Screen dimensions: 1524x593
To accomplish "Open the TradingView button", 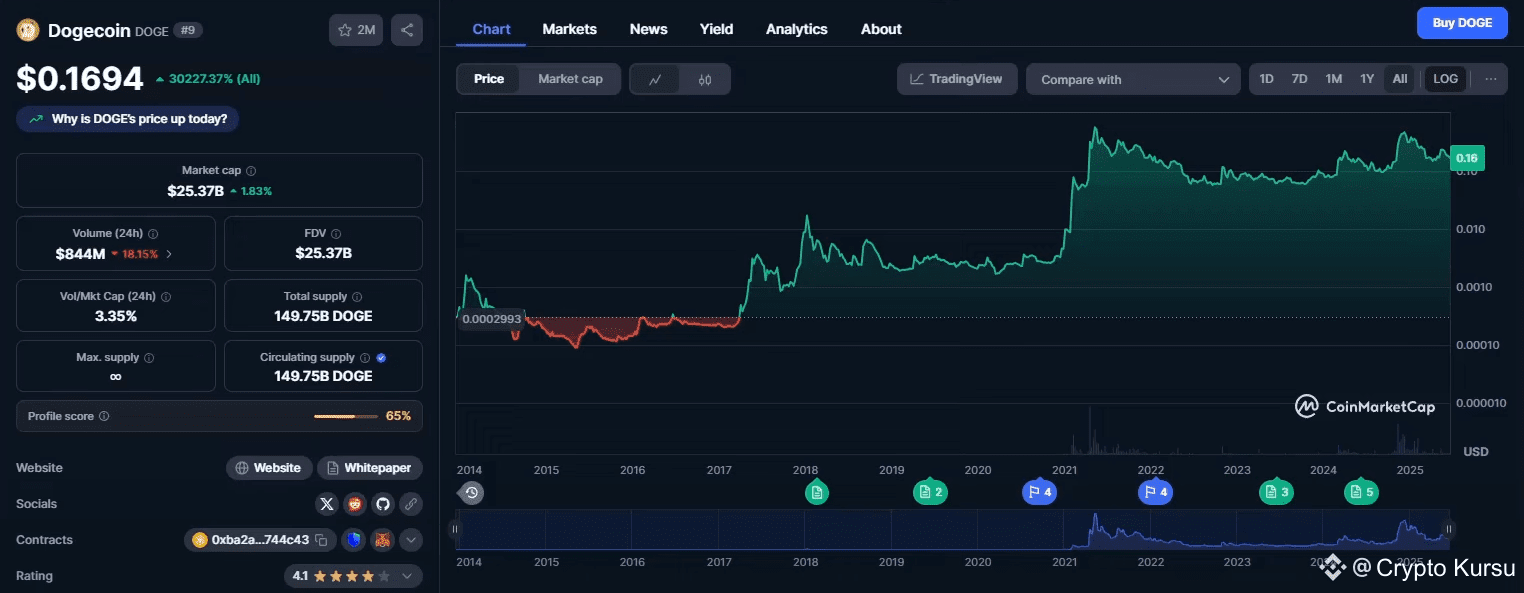I will 957,79.
